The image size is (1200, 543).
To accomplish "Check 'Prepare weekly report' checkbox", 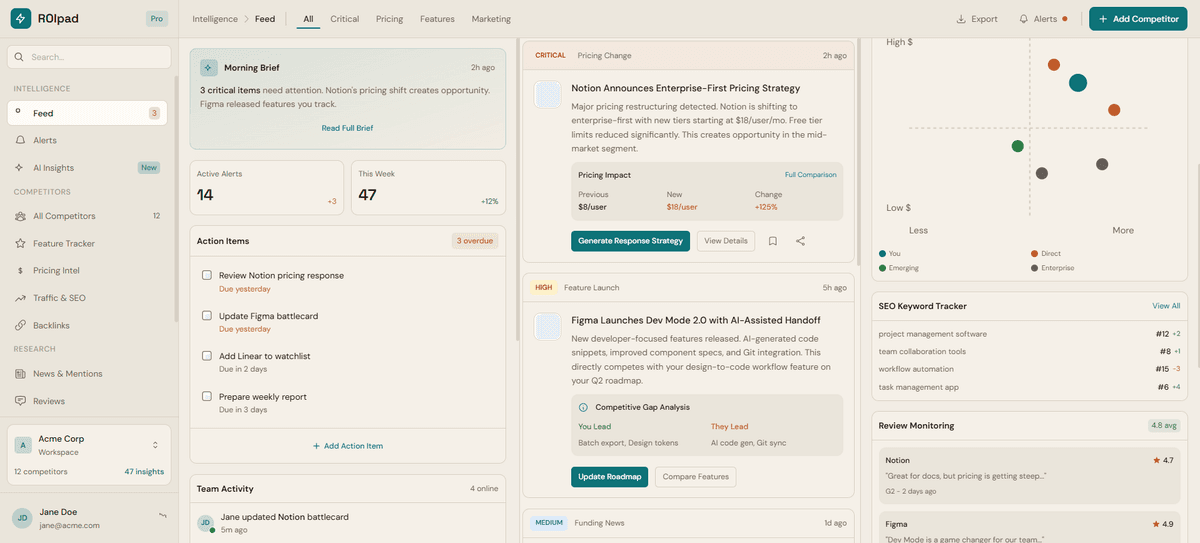I will 207,396.
